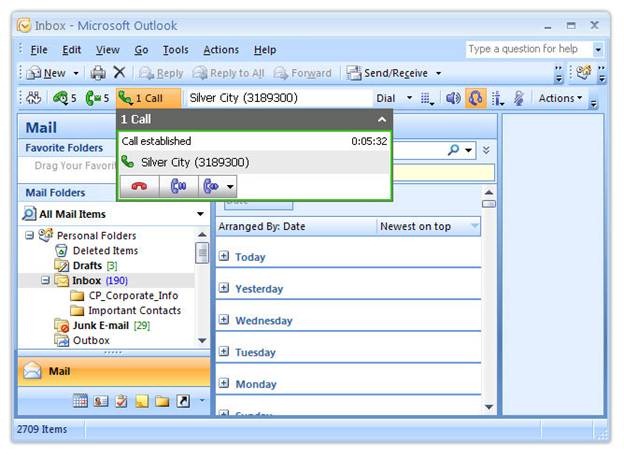Expand the query builder double chevron
This screenshot has height=459, width=624.
pos(486,150)
